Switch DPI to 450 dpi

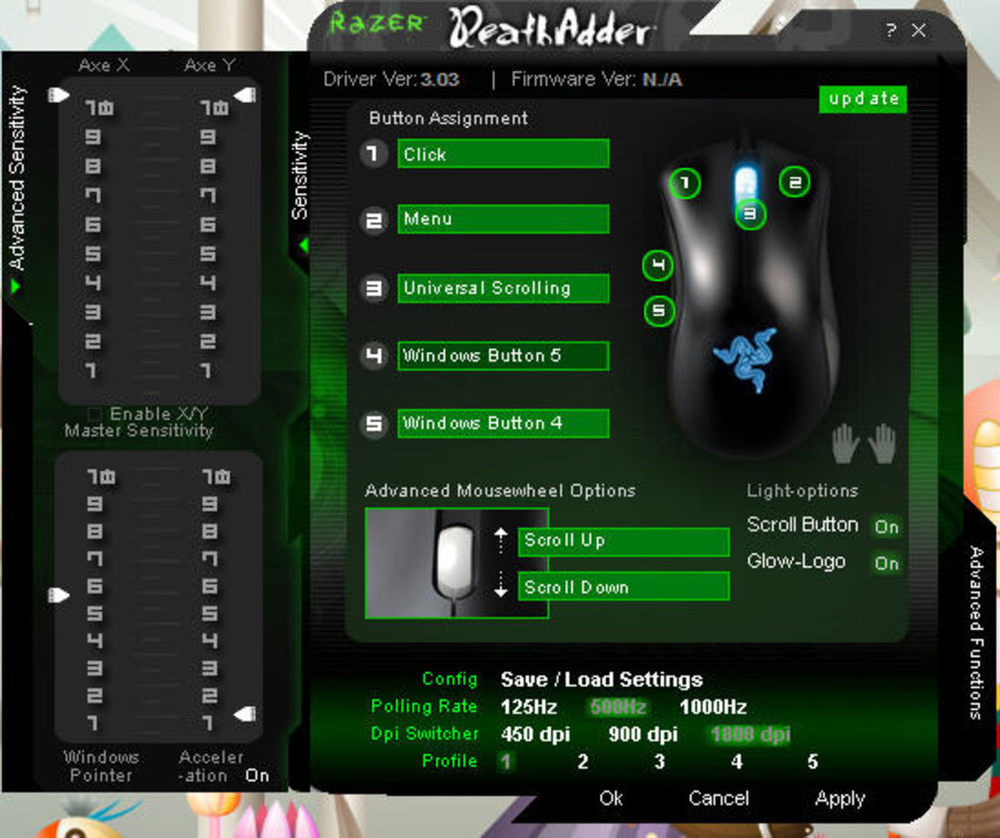(536, 735)
